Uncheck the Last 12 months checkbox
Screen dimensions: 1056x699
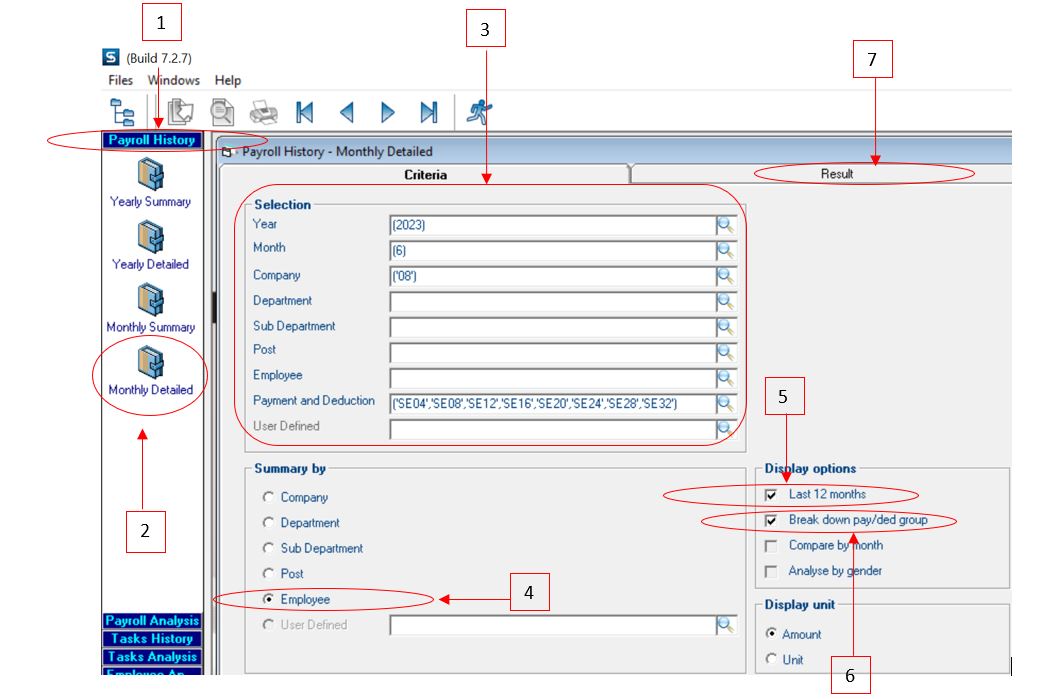point(771,495)
